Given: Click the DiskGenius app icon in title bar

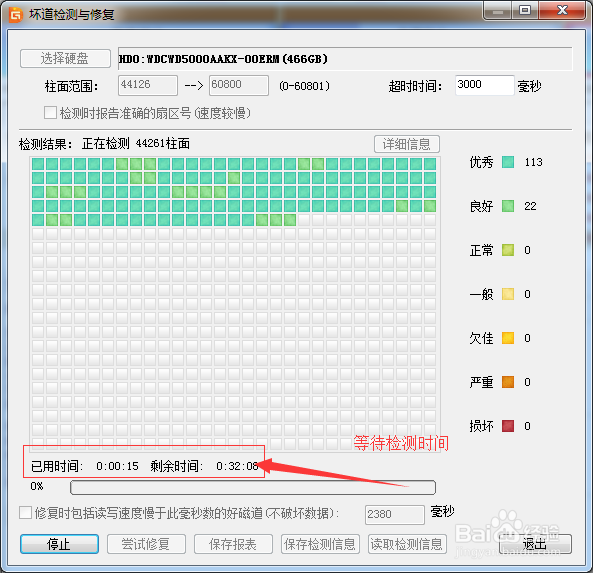Looking at the screenshot, I should (15, 14).
